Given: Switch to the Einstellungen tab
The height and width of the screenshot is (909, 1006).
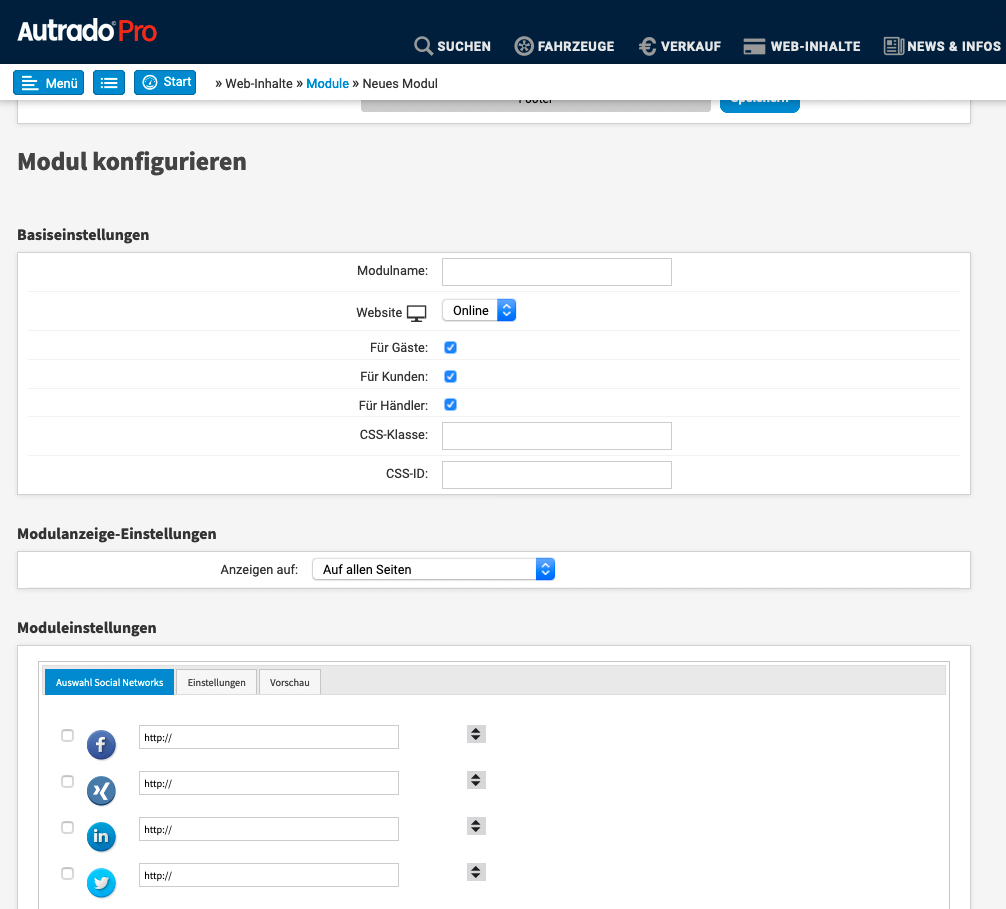Looking at the screenshot, I should pyautogui.click(x=216, y=682).
